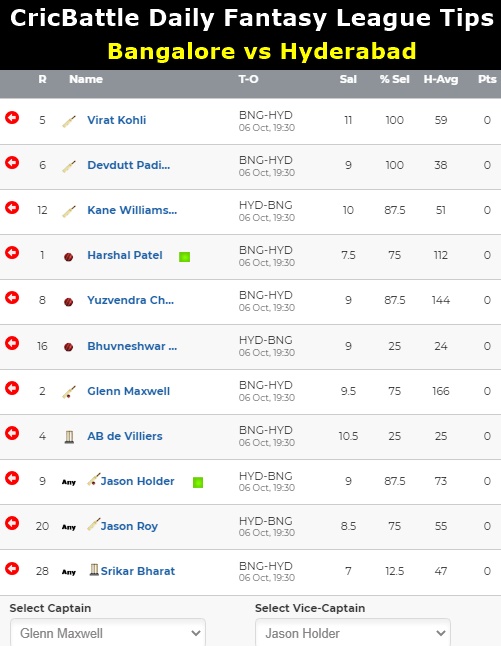Click green square next to Harshal Patel
Viewport: 501px width, 646px height.
point(185,257)
